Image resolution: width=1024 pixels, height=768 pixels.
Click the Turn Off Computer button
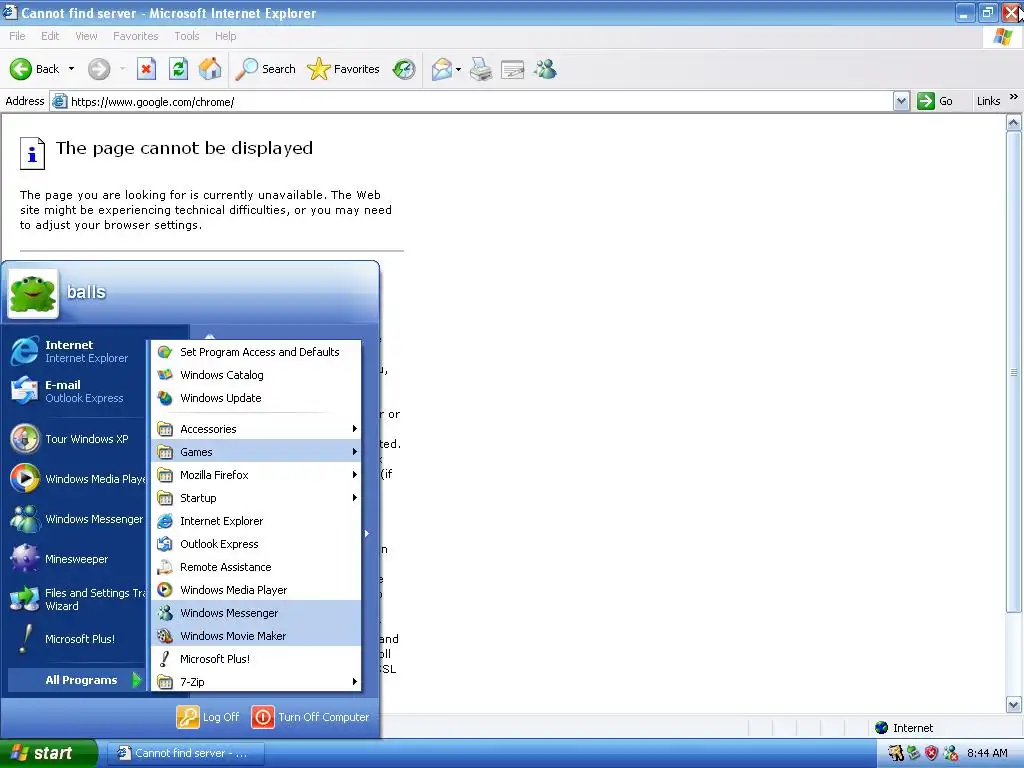311,717
